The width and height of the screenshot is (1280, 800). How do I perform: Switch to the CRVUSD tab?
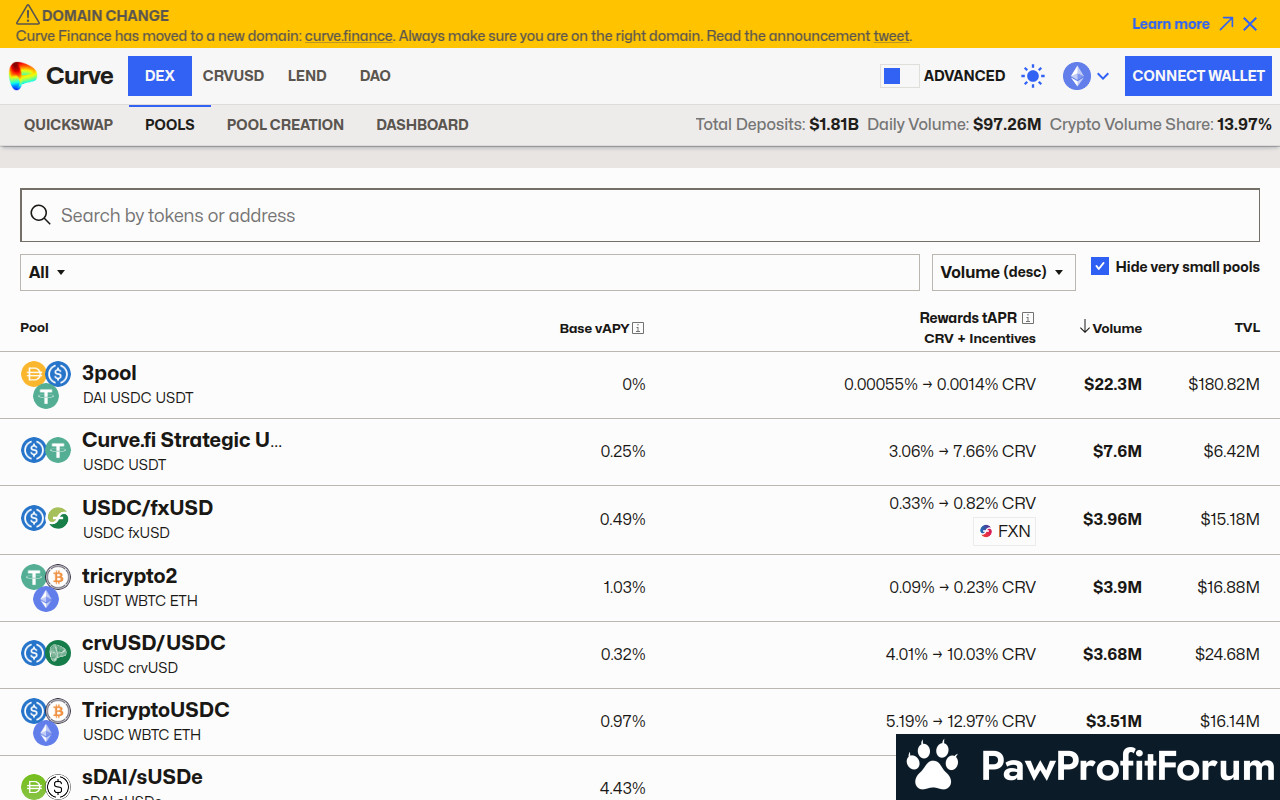[233, 76]
